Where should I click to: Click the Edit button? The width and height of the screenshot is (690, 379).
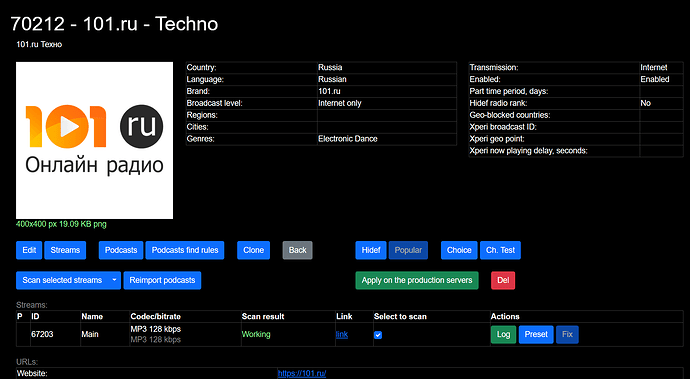click(29, 250)
